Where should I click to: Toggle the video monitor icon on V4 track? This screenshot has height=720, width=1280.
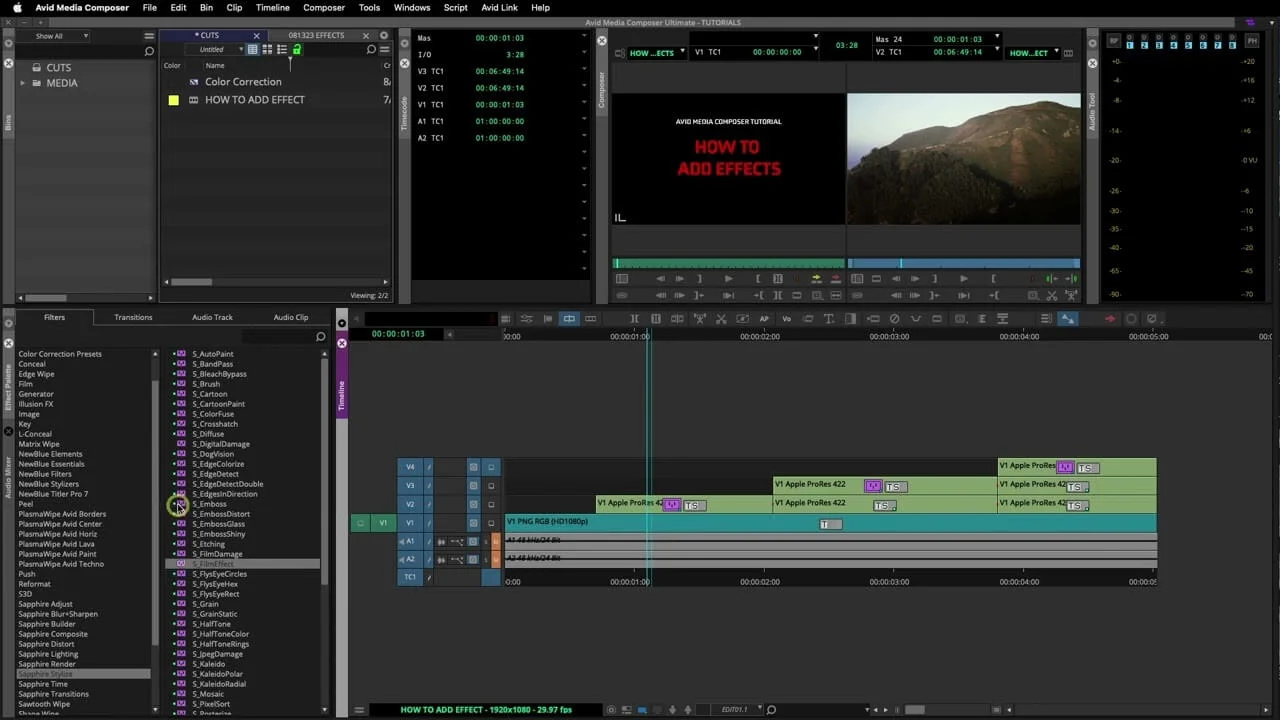point(491,467)
